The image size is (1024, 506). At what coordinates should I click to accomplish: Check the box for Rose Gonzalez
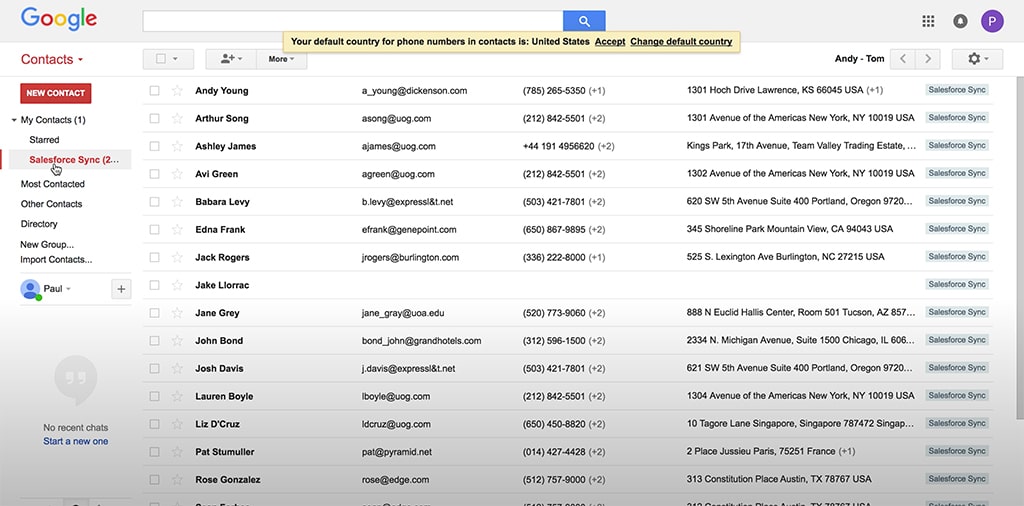click(154, 479)
